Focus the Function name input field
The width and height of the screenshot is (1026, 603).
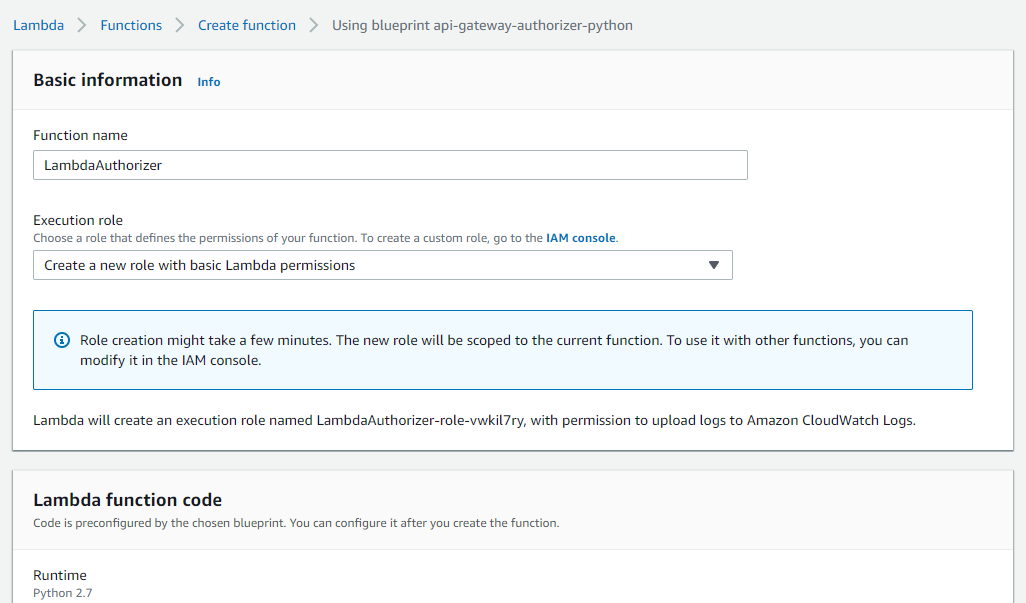390,165
